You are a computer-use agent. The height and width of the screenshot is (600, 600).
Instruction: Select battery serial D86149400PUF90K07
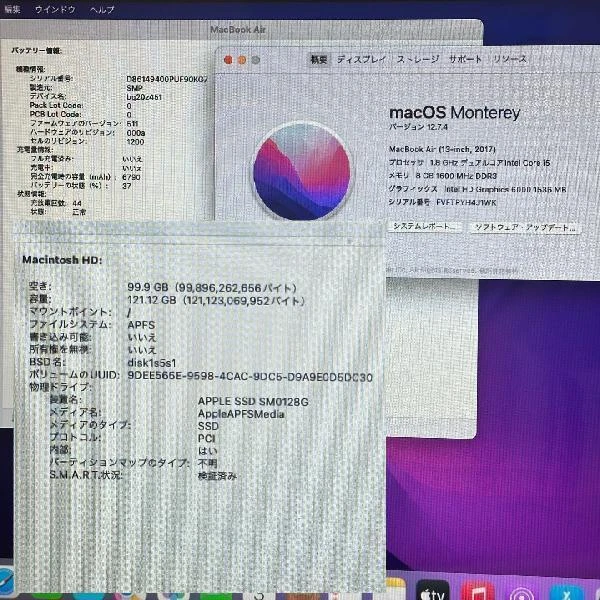click(x=167, y=79)
